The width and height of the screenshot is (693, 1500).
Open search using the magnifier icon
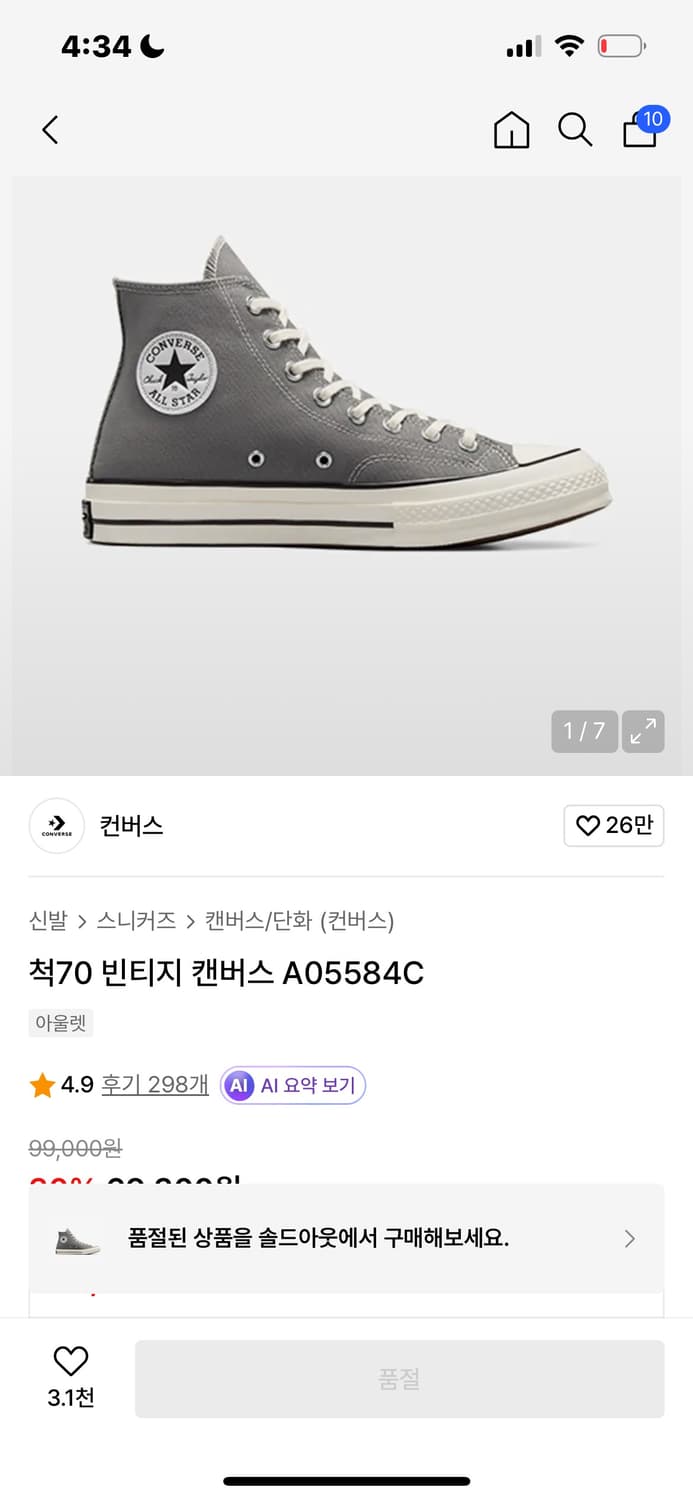[x=574, y=130]
